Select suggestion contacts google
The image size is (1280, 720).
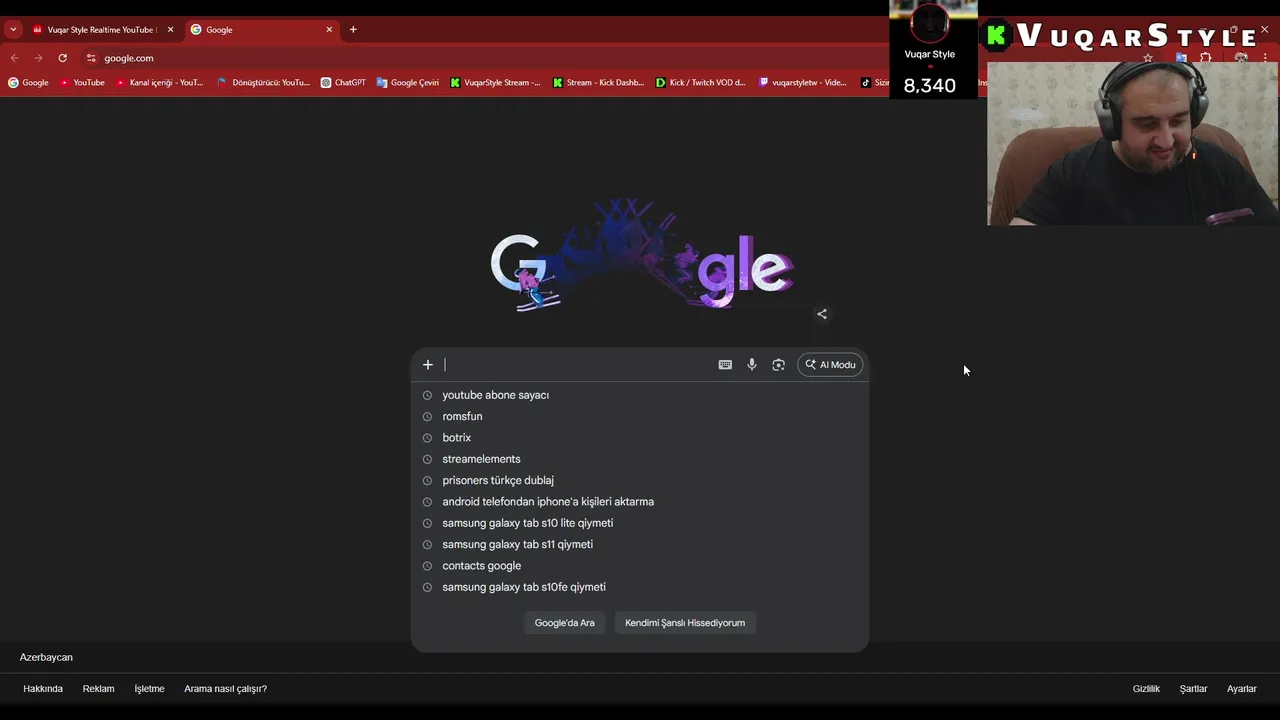640,566
